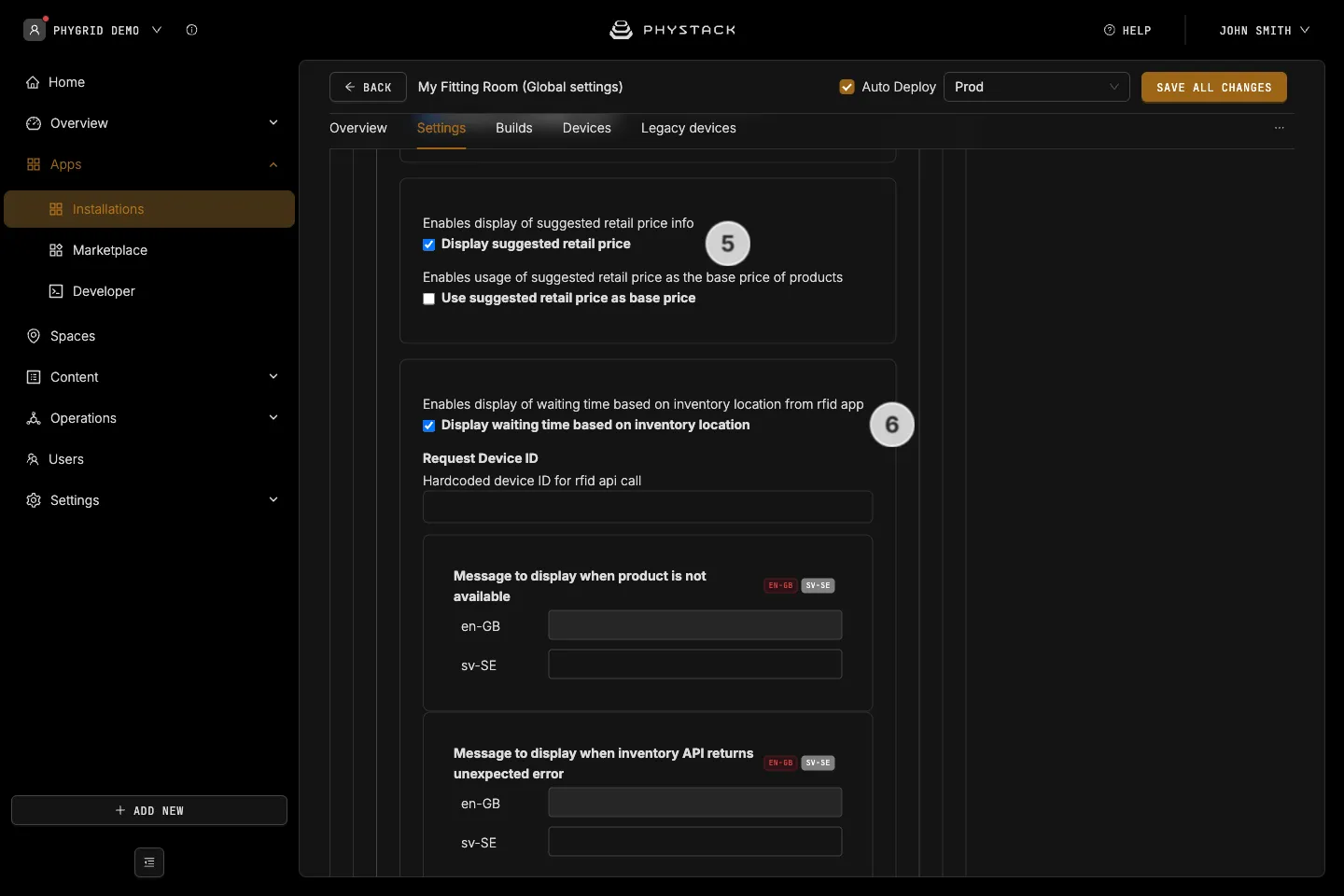The image size is (1344, 896).
Task: Open the three-dots more options menu
Action: tap(1280, 128)
